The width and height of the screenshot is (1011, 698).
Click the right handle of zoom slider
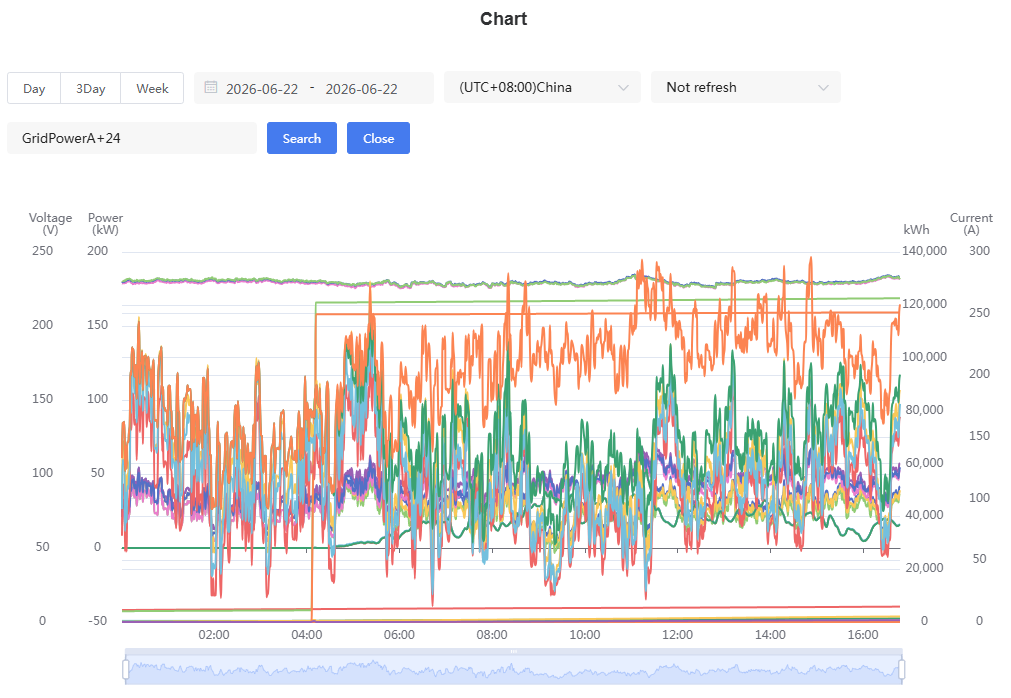coord(901,670)
